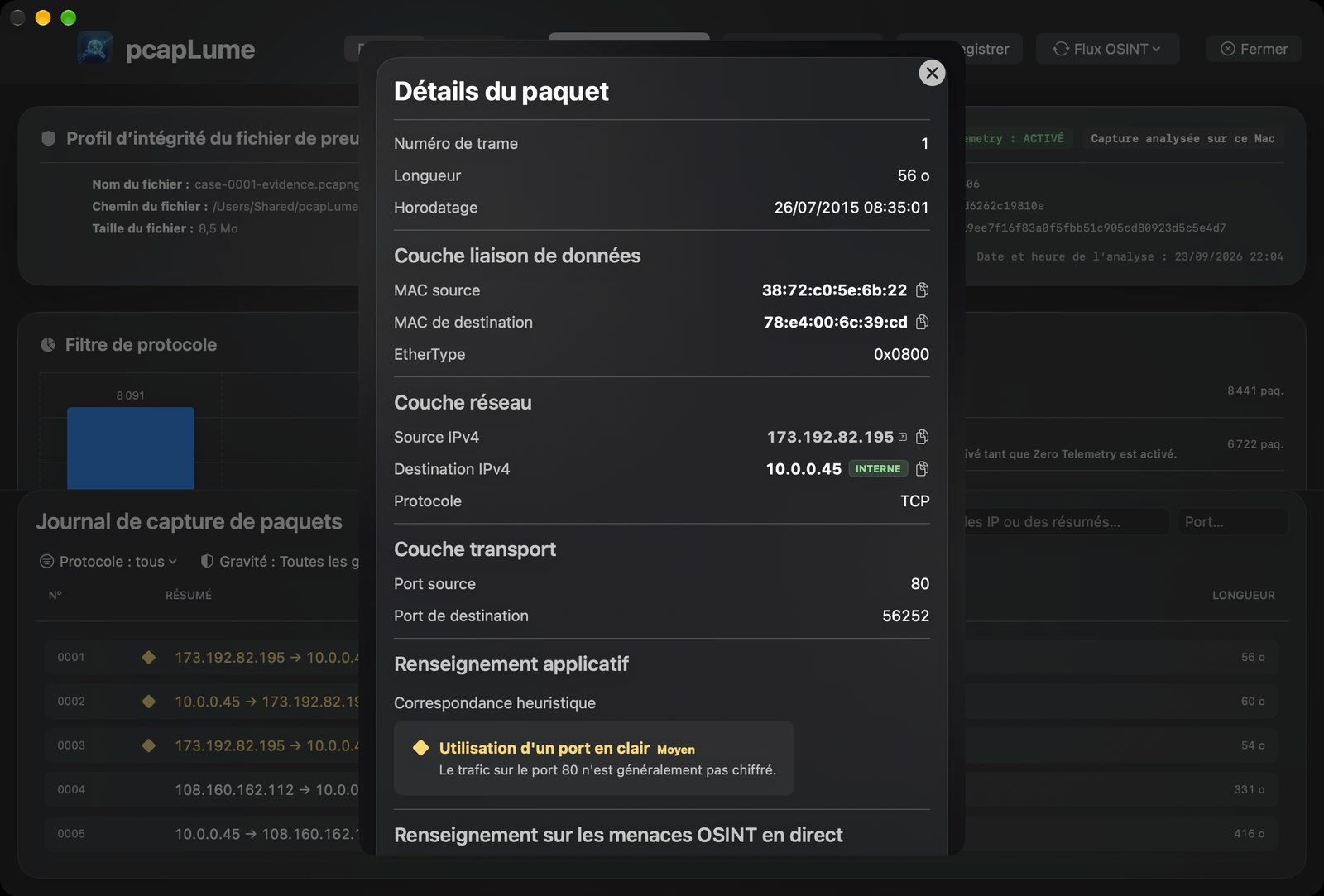Screen dimensions: 1324x896
Task: Click the Port de destination value 56252
Action: 905,616
